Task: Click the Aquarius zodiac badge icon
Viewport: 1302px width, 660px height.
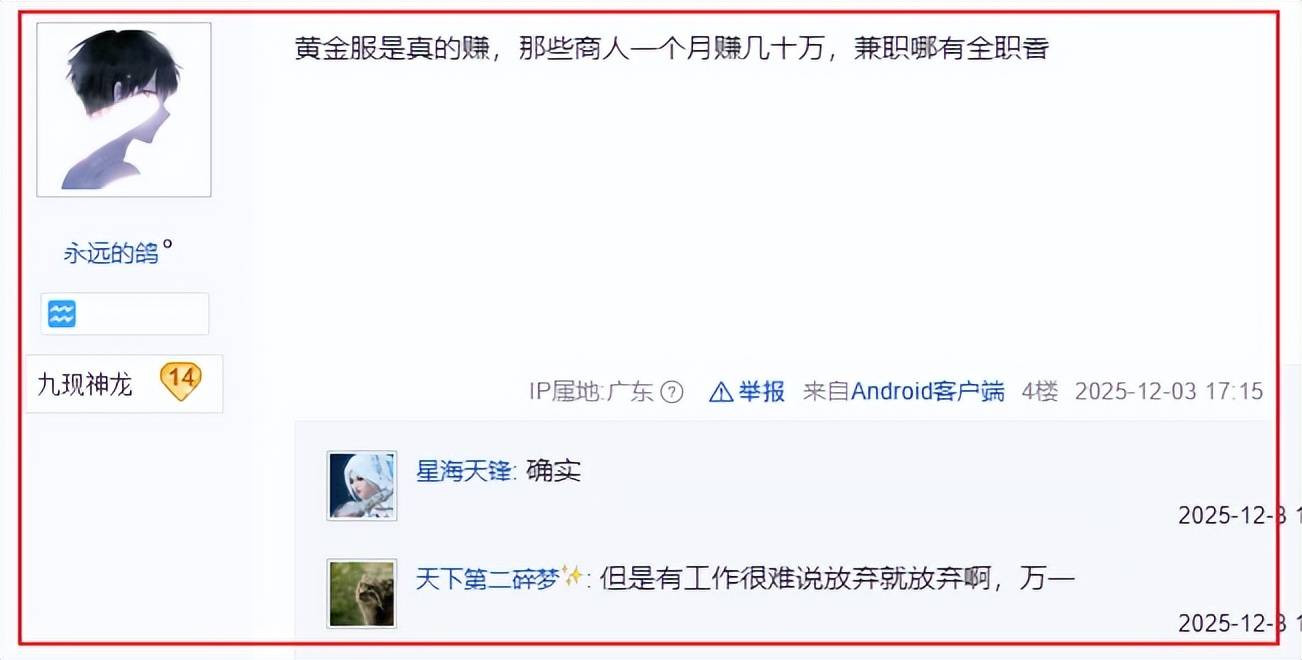Action: (62, 314)
